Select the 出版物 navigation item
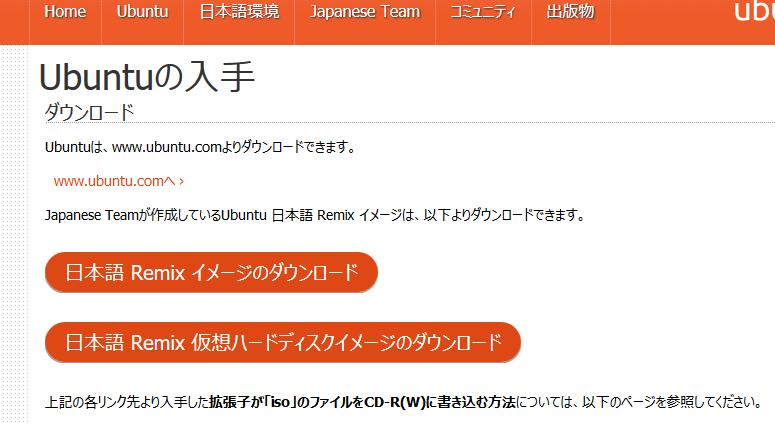The width and height of the screenshot is (775, 425). click(x=570, y=12)
